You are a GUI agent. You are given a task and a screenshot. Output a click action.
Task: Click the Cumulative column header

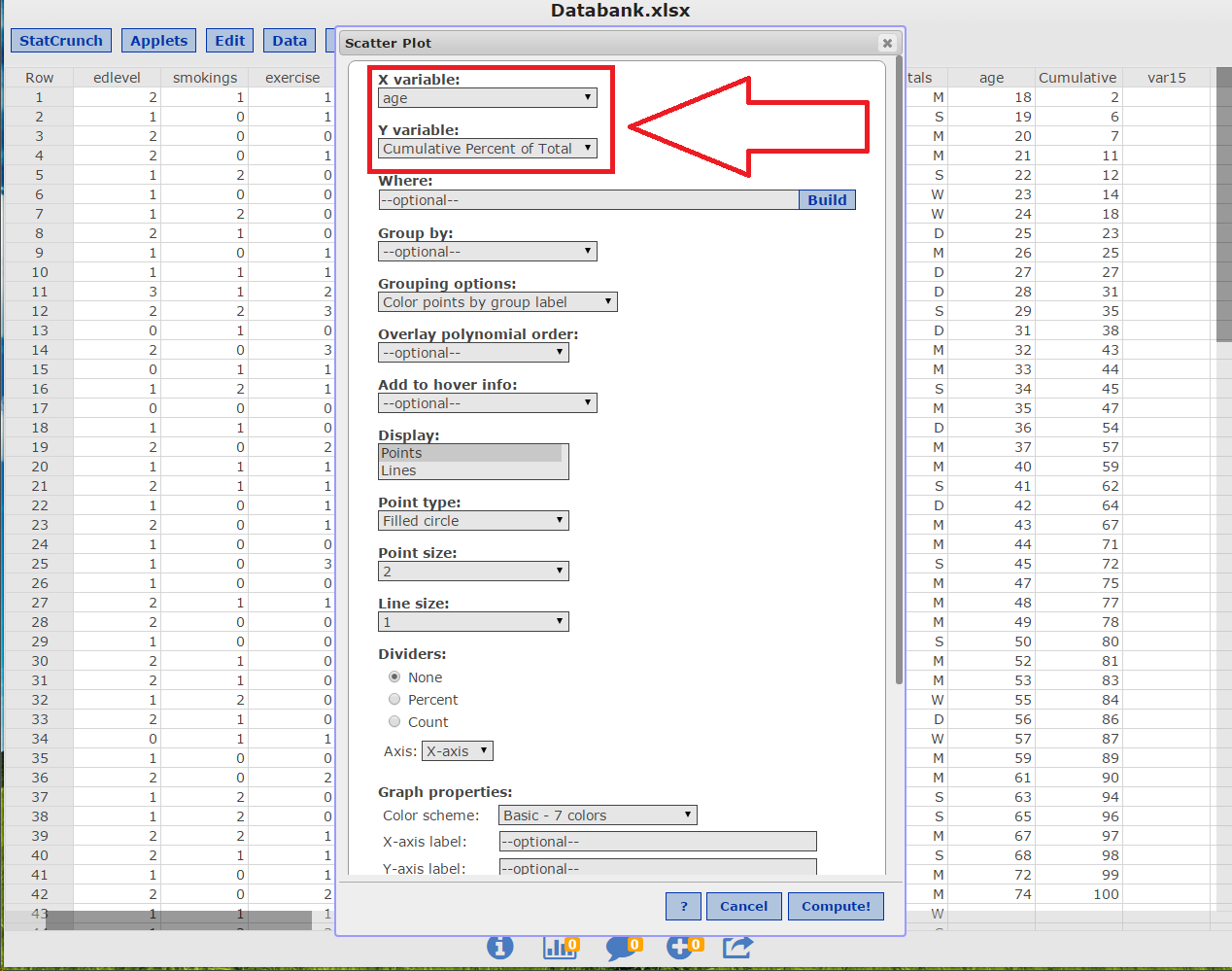coord(1078,78)
